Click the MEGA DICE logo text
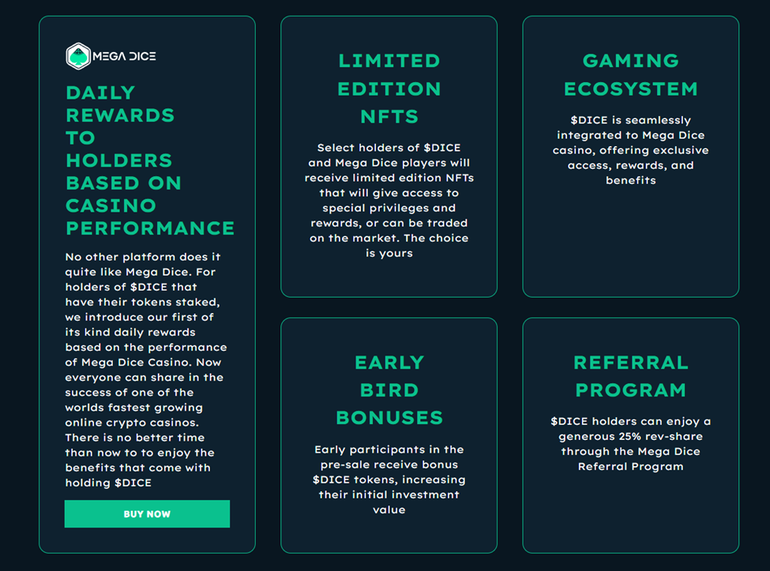This screenshot has width=770, height=571. pyautogui.click(x=124, y=56)
